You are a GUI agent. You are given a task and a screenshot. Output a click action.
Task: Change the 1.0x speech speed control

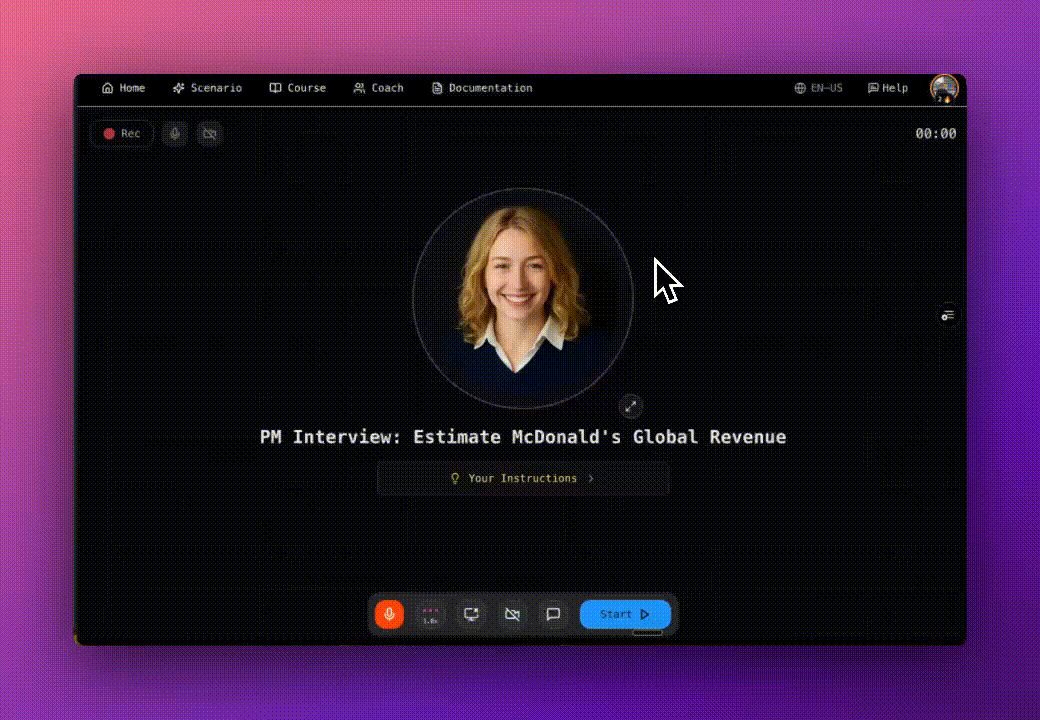pyautogui.click(x=430, y=614)
